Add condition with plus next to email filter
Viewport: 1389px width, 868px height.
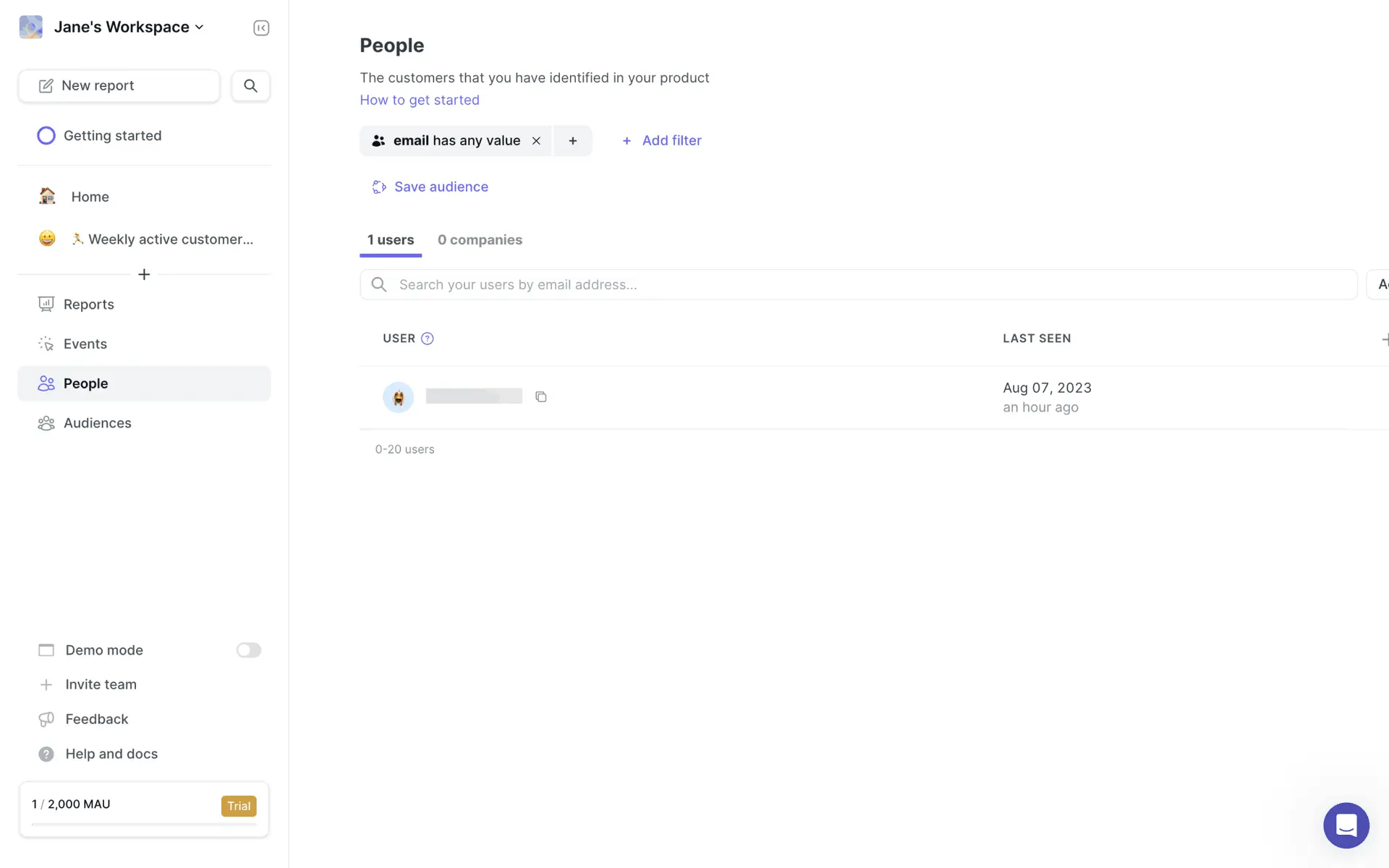tap(573, 141)
